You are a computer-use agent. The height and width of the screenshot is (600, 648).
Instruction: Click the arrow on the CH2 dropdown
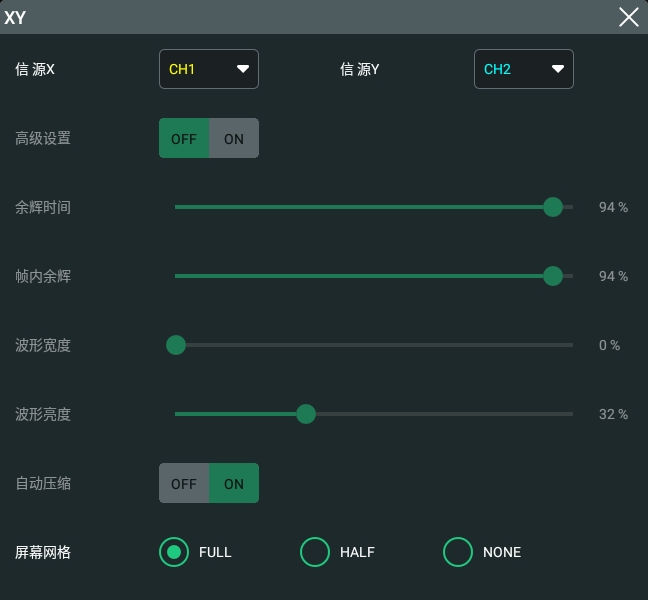[557, 69]
